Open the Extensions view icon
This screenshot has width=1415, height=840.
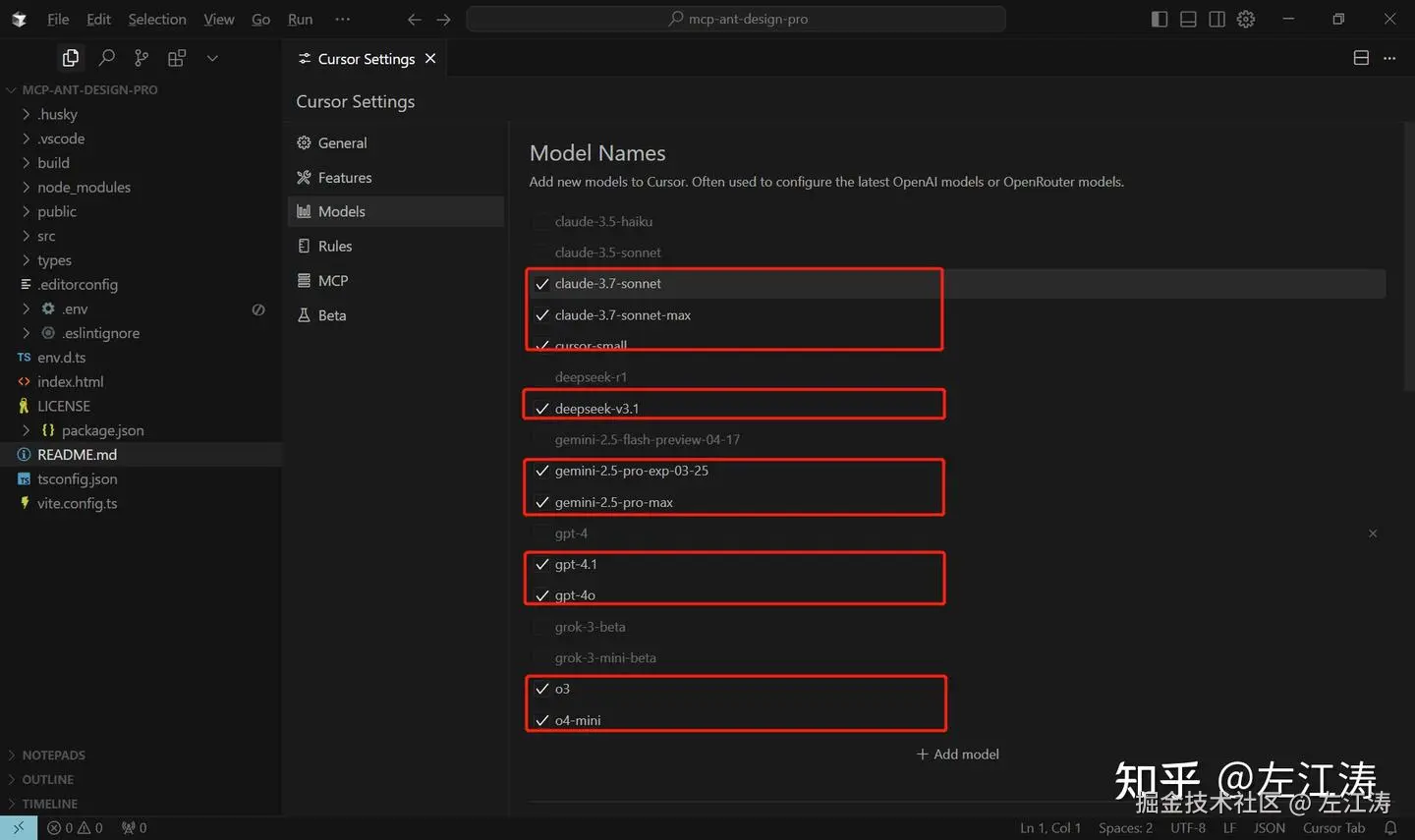(177, 59)
